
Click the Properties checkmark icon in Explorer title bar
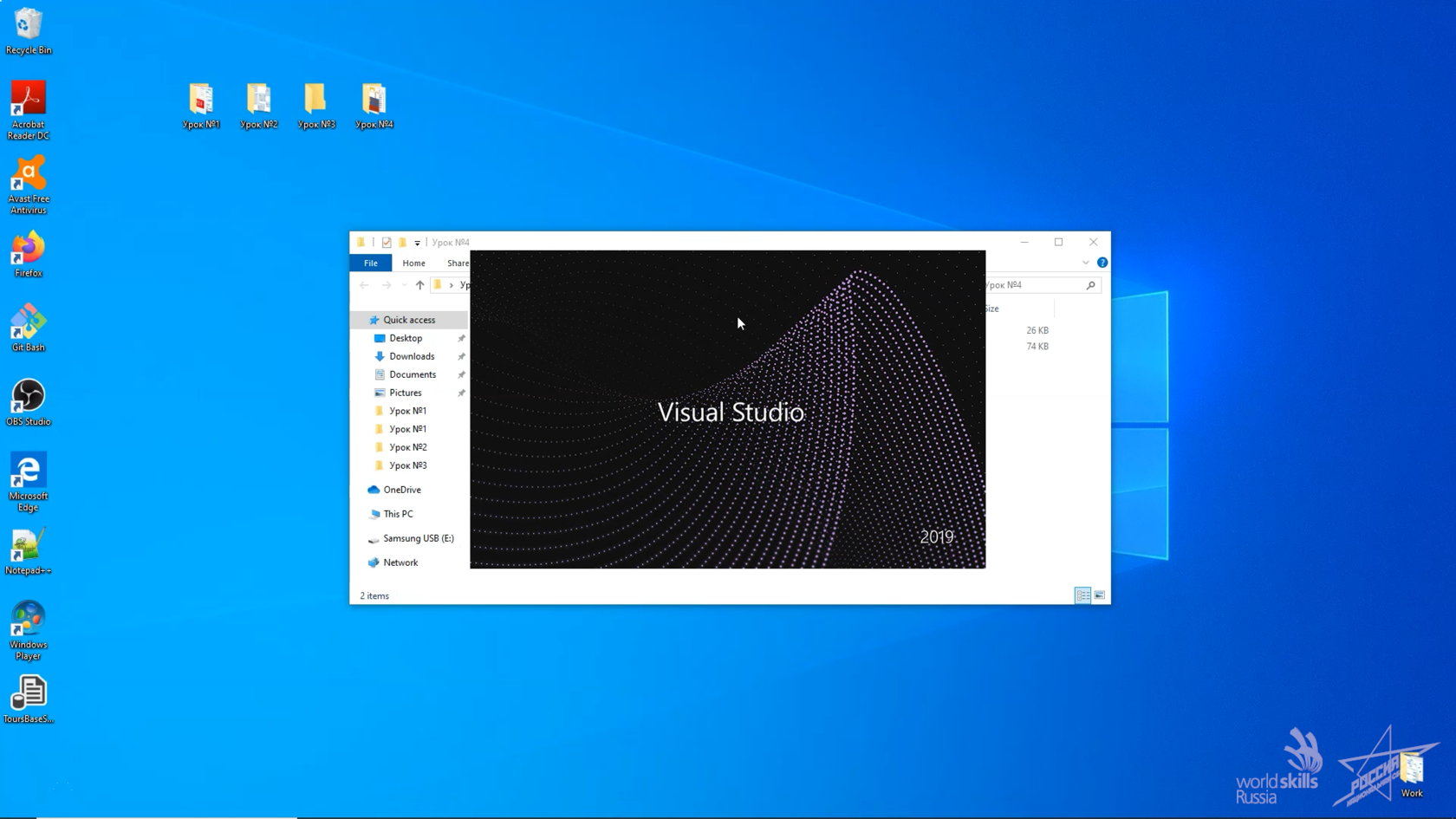coord(387,243)
